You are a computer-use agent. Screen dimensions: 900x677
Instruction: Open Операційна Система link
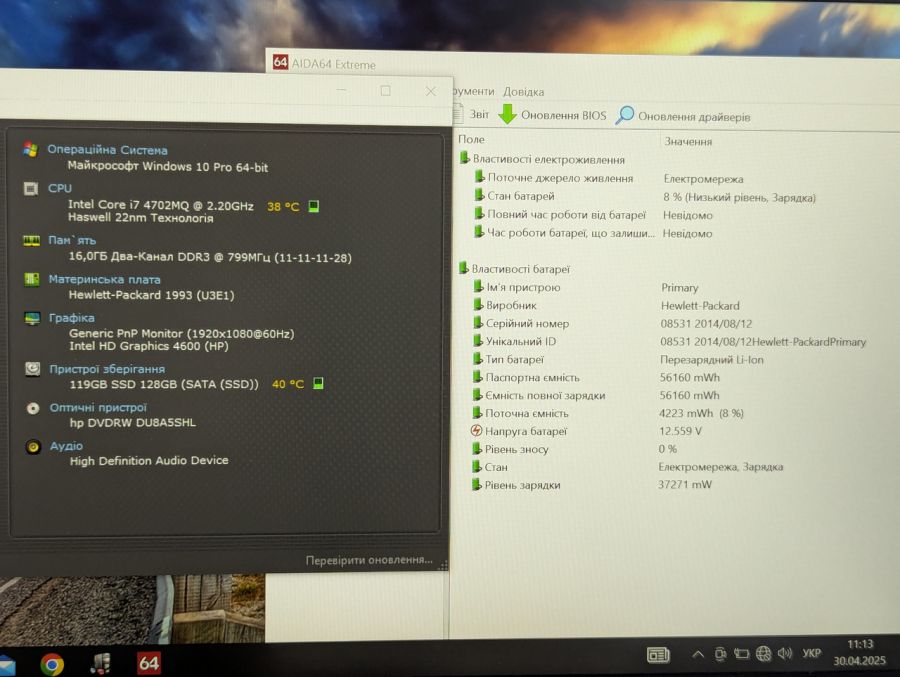click(107, 150)
